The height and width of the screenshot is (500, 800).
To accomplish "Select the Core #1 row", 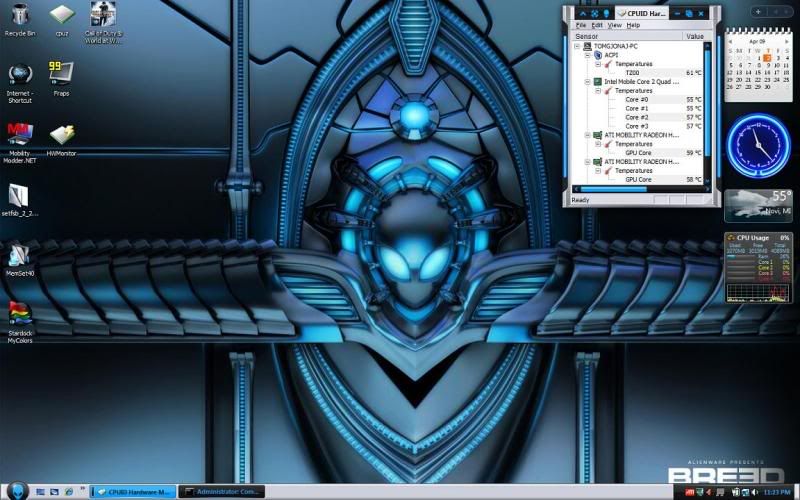I will (663, 108).
